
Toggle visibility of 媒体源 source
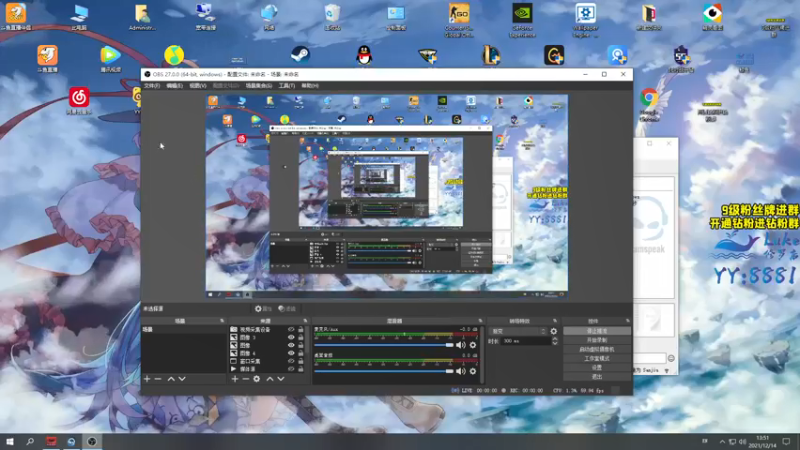[x=291, y=369]
